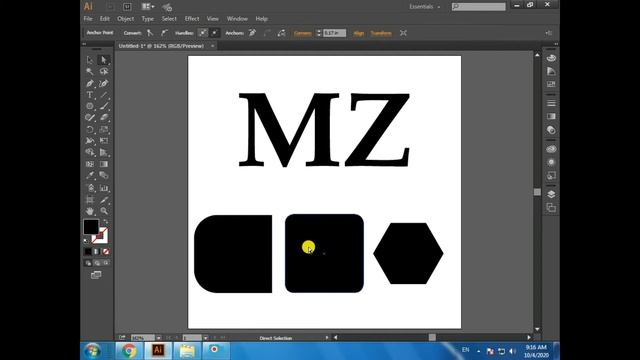Select the Hand tool
This screenshot has height=360, width=640.
[x=90, y=211]
